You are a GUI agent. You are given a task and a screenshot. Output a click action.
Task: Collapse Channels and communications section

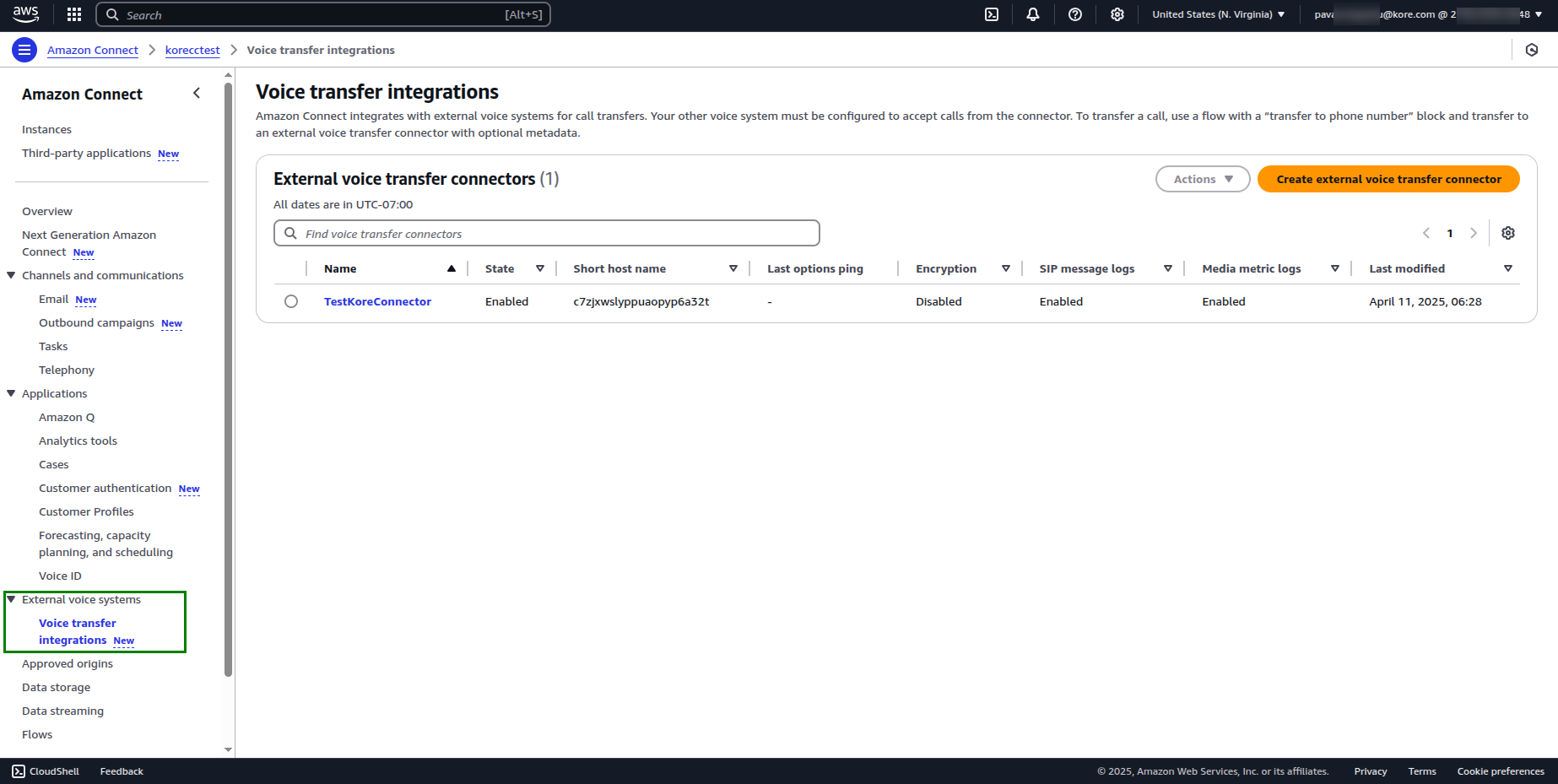(x=11, y=275)
